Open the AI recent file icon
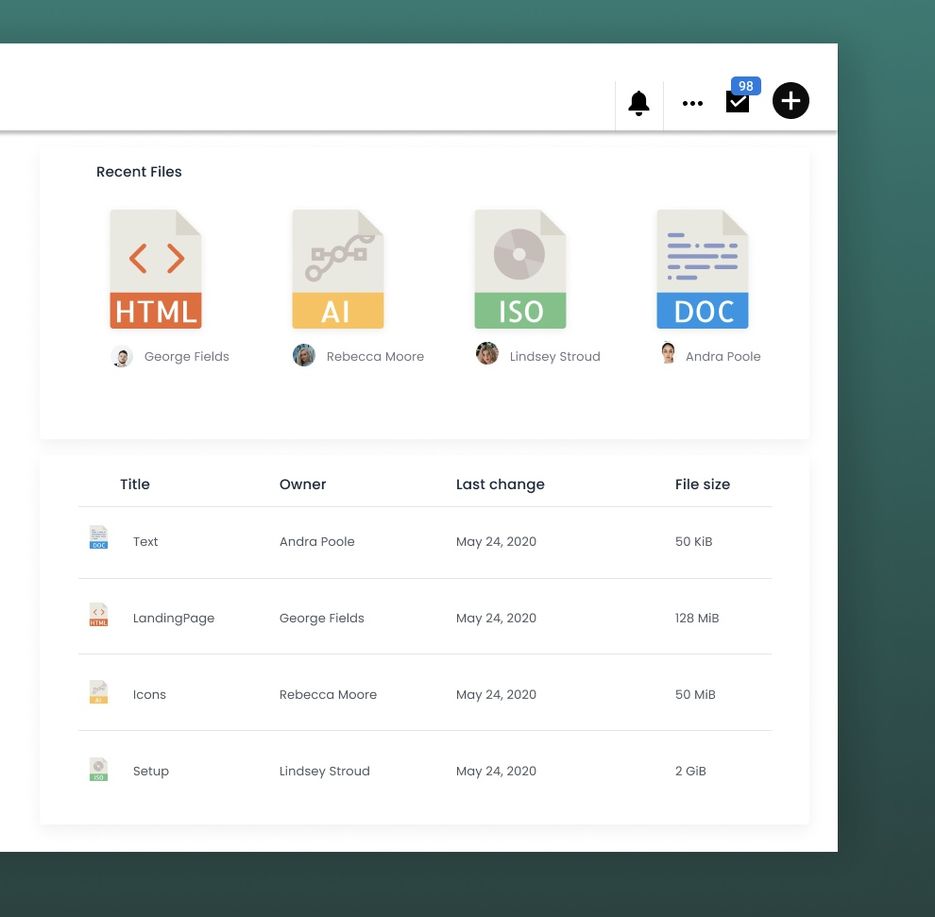This screenshot has height=917, width=935. (x=338, y=269)
